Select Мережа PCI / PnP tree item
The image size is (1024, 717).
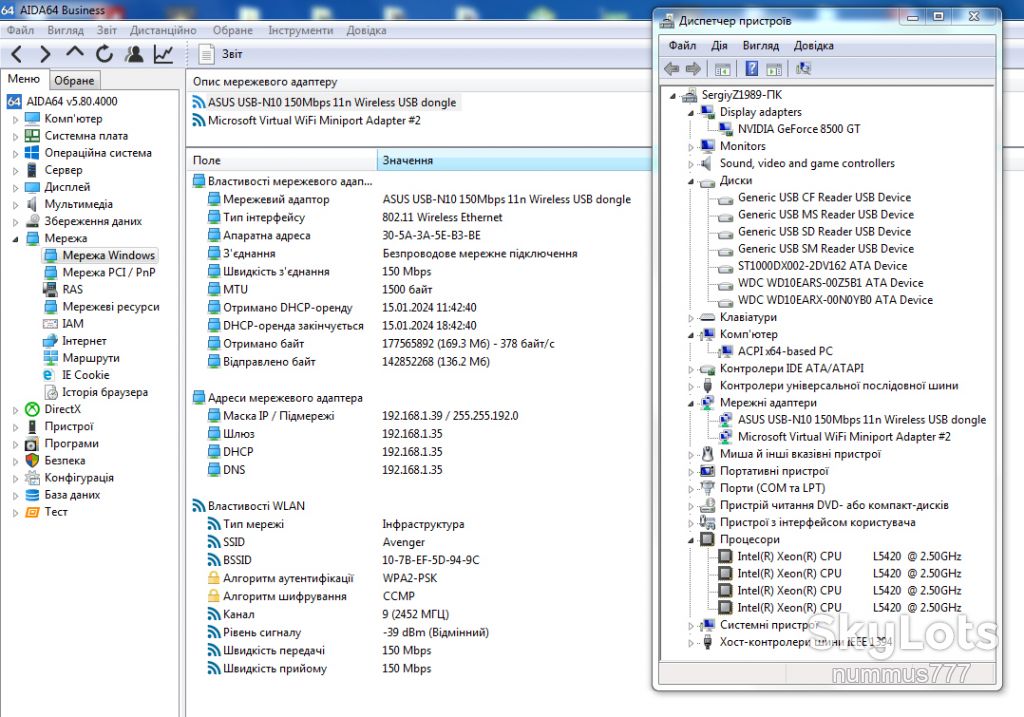[108, 272]
